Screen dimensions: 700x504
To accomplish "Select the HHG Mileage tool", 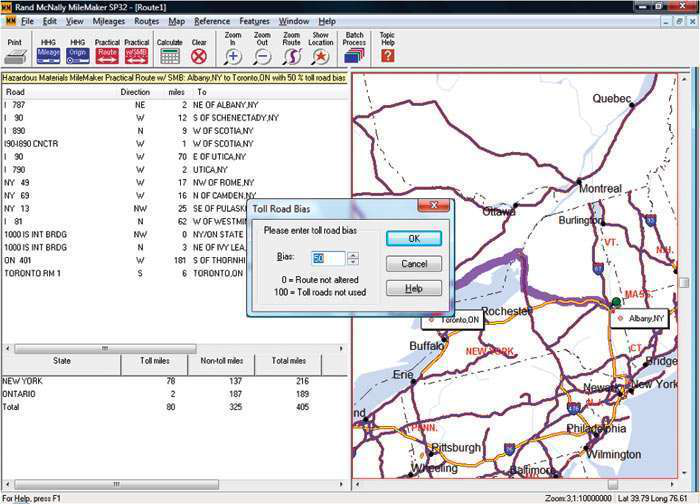I will point(48,50).
